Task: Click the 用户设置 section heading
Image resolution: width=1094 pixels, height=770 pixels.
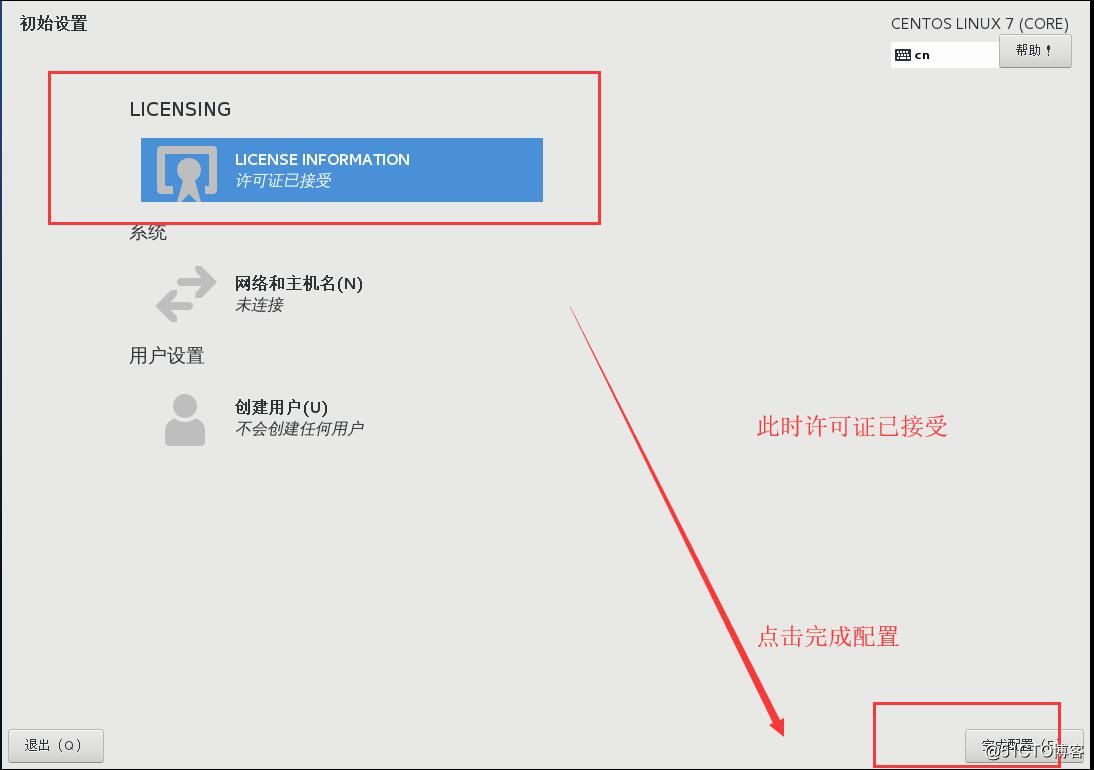Action: tap(166, 355)
